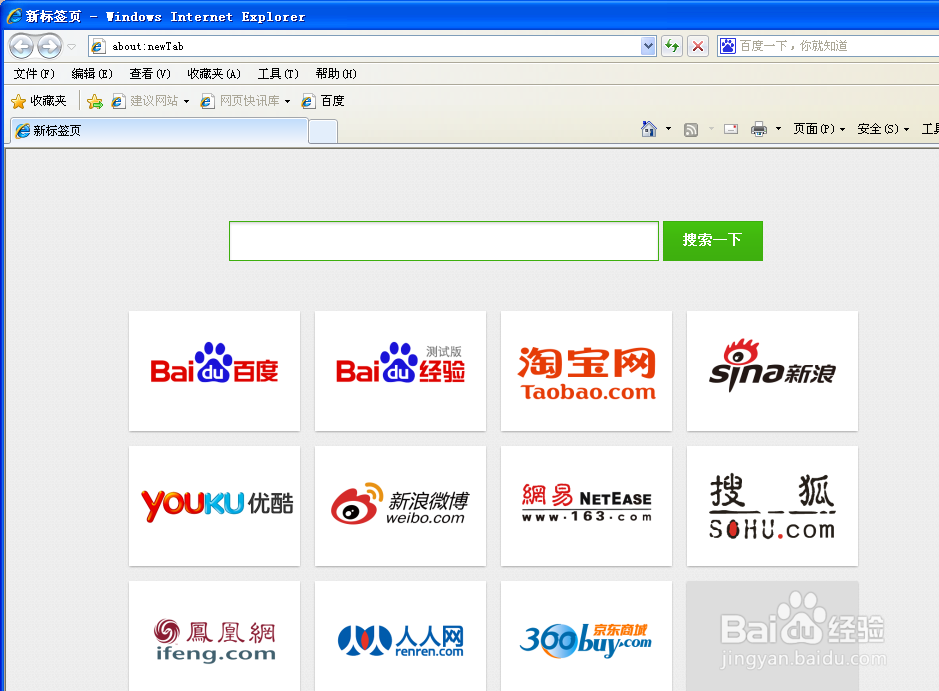Viewport: 939px width, 691px height.
Task: Open the 编辑(E) menu
Action: [92, 74]
